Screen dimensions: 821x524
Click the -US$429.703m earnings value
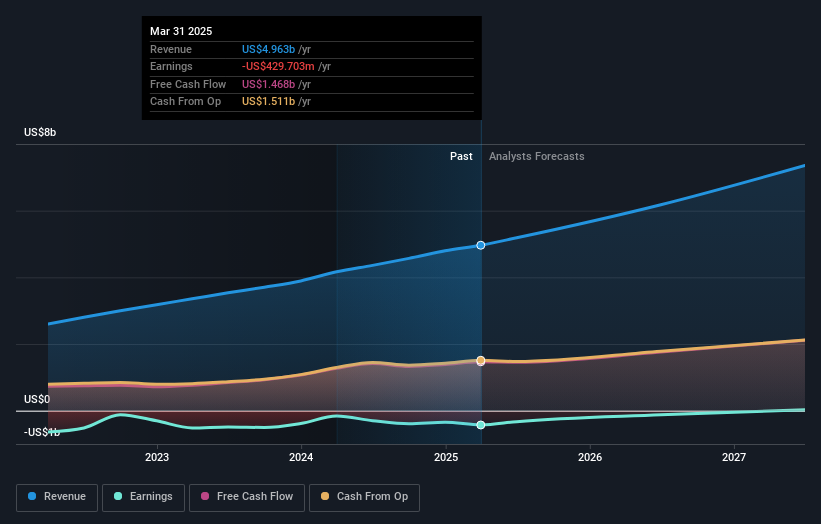(x=278, y=66)
